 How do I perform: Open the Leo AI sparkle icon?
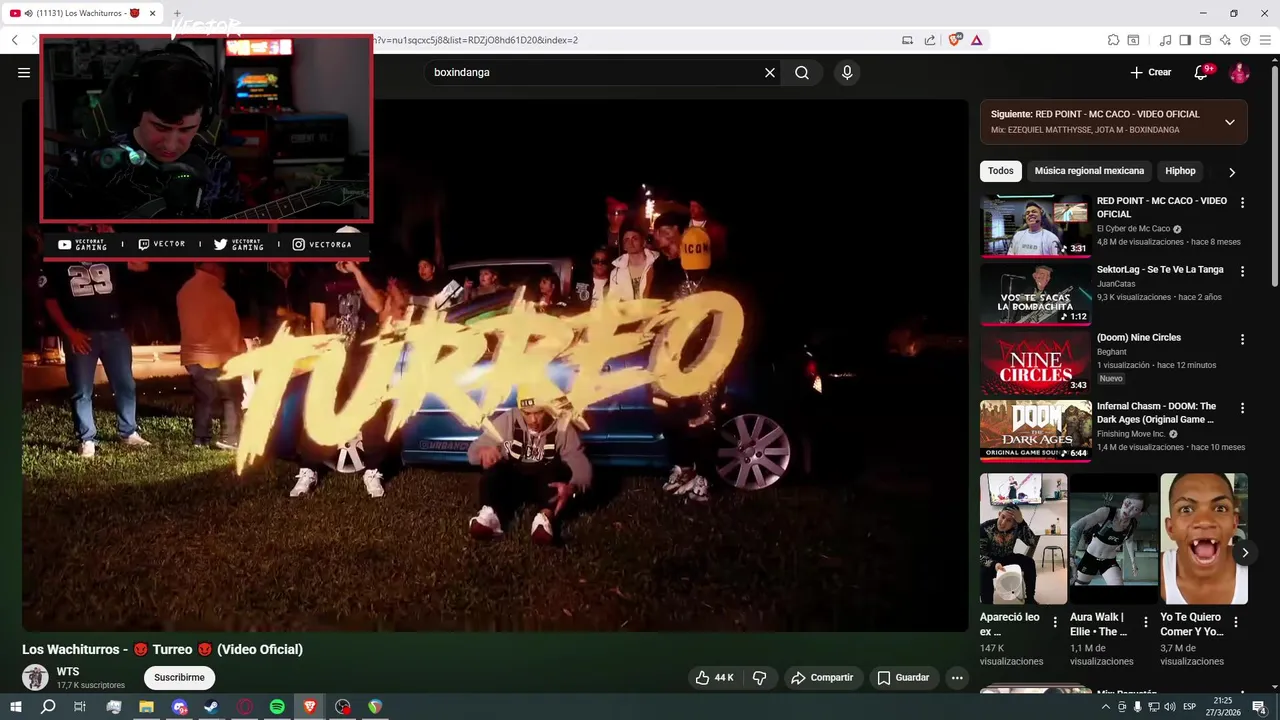[1225, 40]
